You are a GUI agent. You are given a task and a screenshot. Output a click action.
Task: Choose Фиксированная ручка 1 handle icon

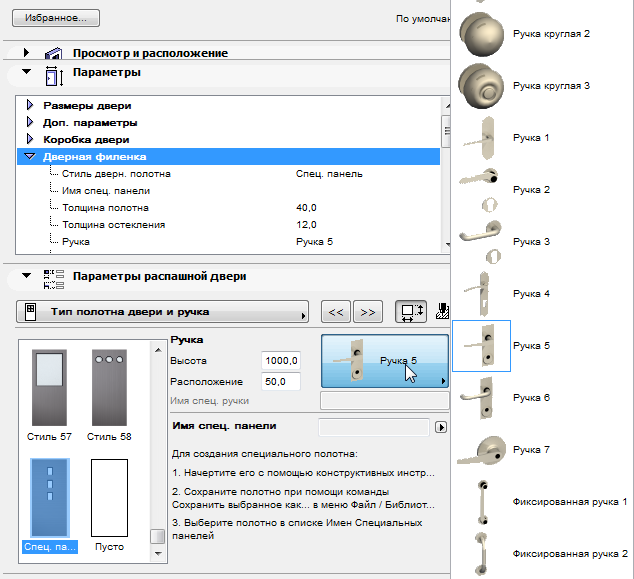tap(482, 502)
